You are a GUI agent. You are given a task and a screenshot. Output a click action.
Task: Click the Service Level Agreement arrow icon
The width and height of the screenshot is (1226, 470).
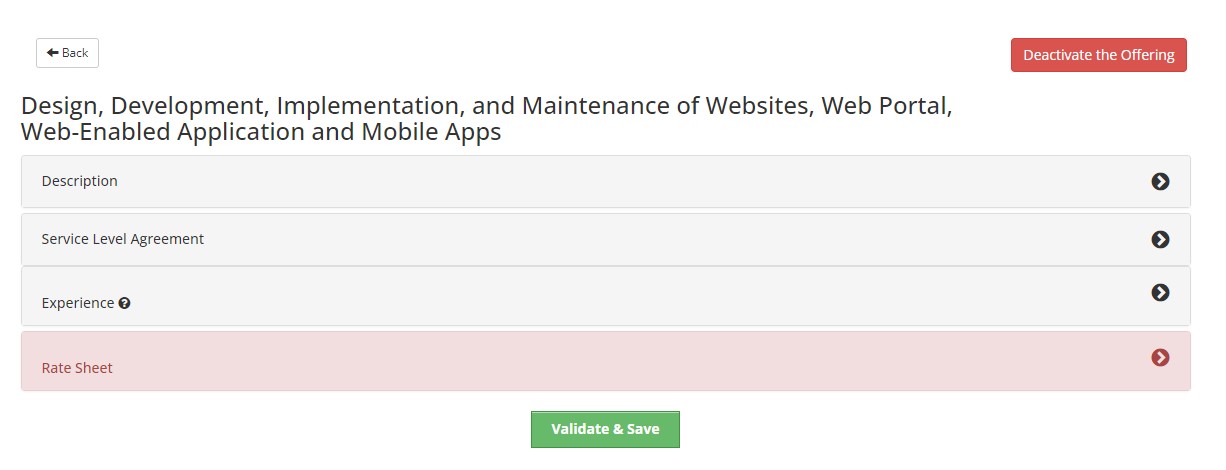[1160, 239]
